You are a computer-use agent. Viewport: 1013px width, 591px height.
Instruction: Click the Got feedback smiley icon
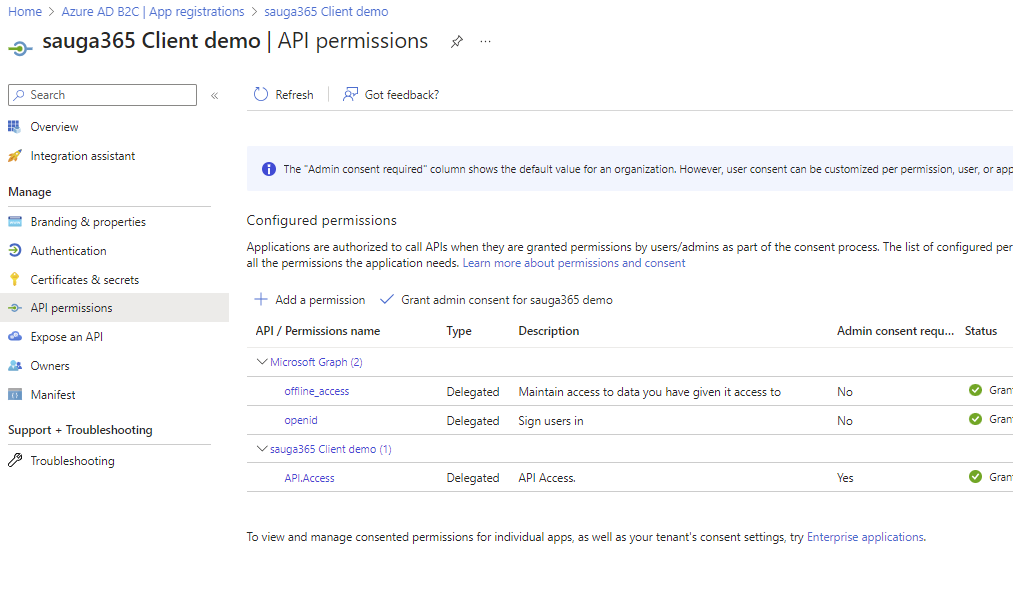[x=350, y=94]
